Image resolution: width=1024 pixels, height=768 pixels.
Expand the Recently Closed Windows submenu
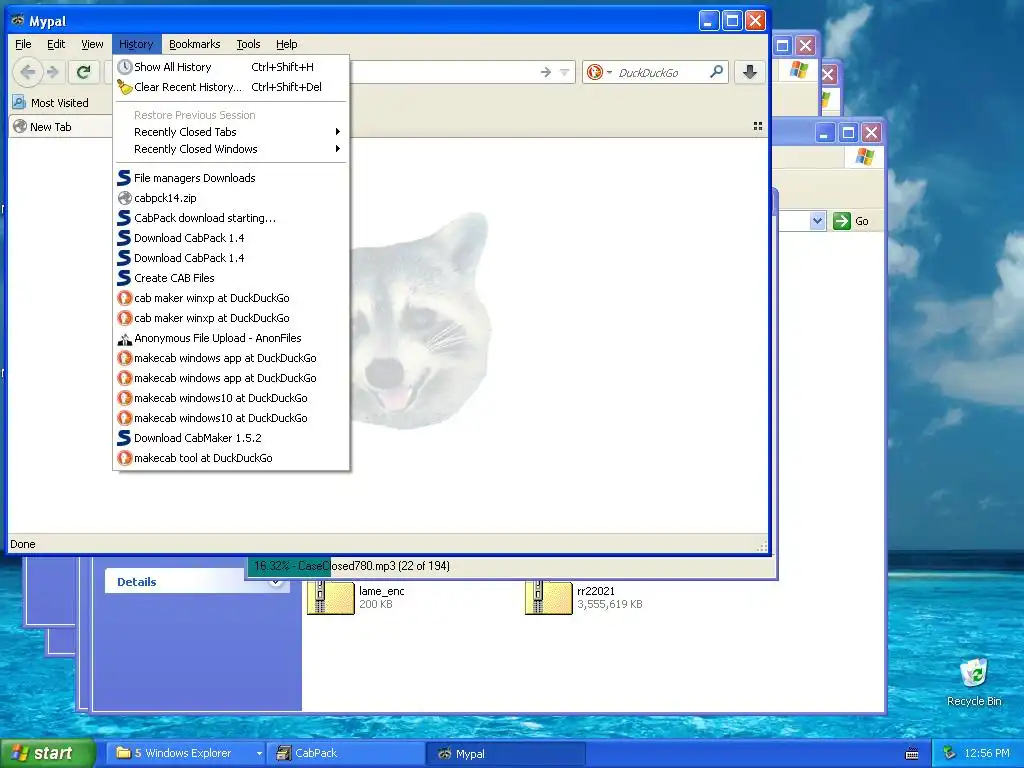(x=232, y=149)
